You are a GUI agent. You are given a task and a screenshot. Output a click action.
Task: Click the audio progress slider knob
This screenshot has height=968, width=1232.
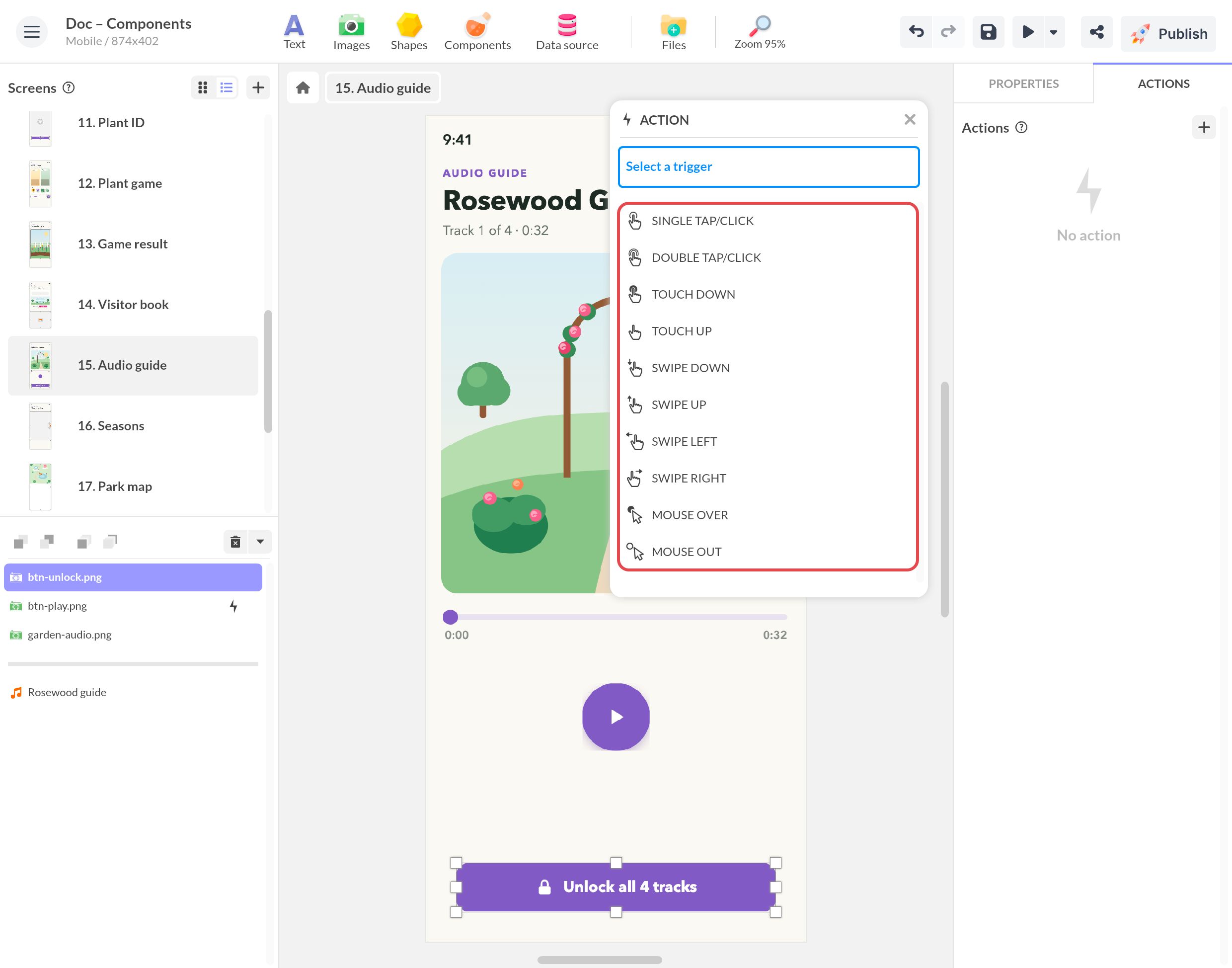click(x=450, y=617)
